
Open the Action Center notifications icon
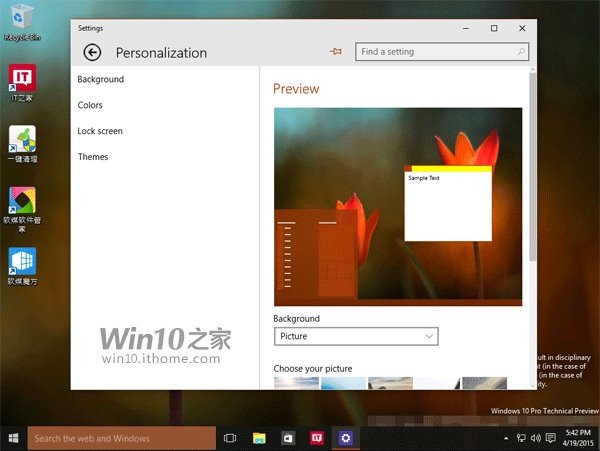(550, 438)
